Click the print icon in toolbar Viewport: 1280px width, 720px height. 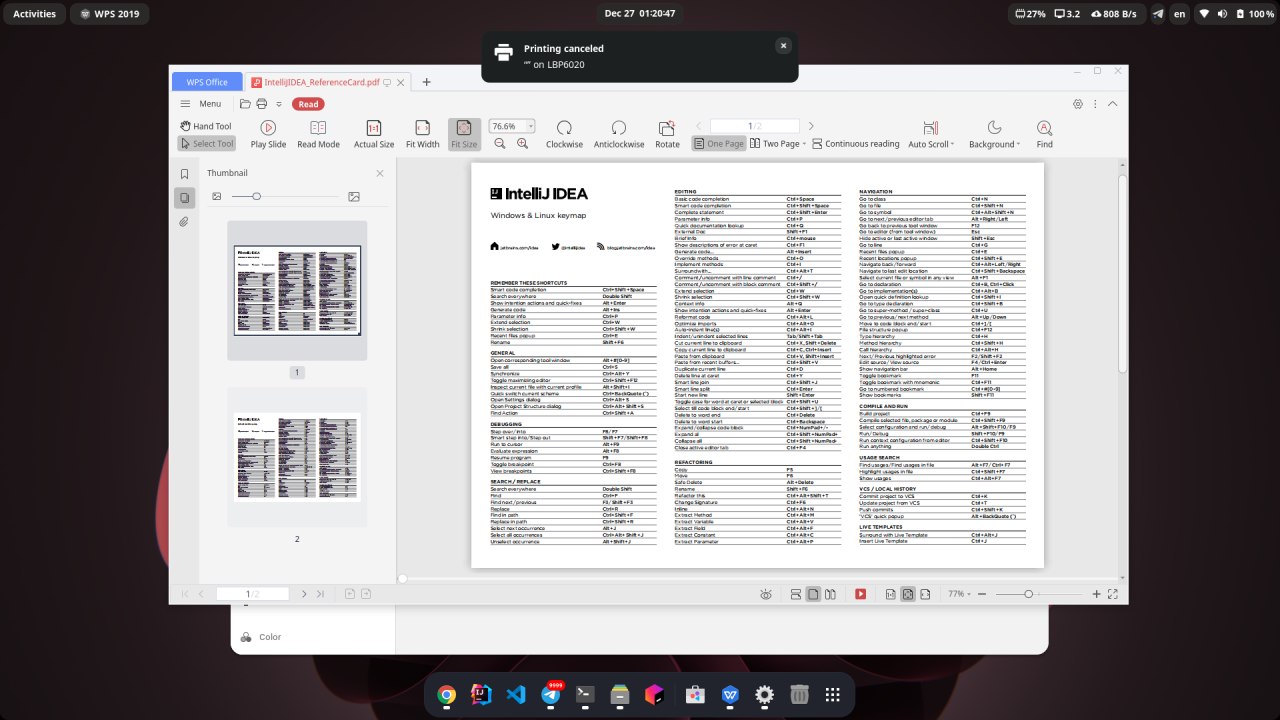coord(261,104)
